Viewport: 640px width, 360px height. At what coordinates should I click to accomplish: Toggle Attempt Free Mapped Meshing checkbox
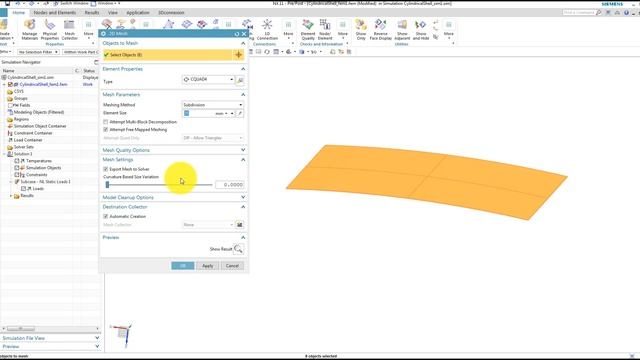[x=106, y=129]
